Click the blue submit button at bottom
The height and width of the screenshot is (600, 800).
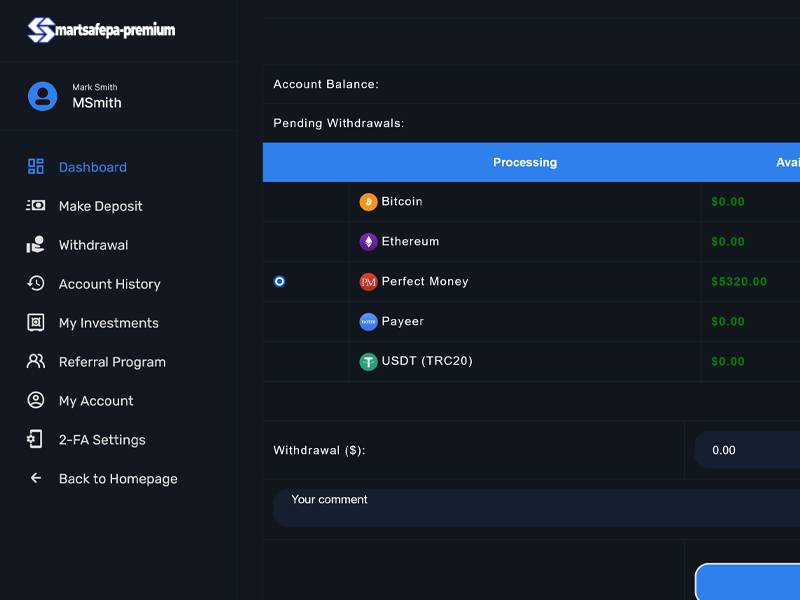(x=748, y=582)
